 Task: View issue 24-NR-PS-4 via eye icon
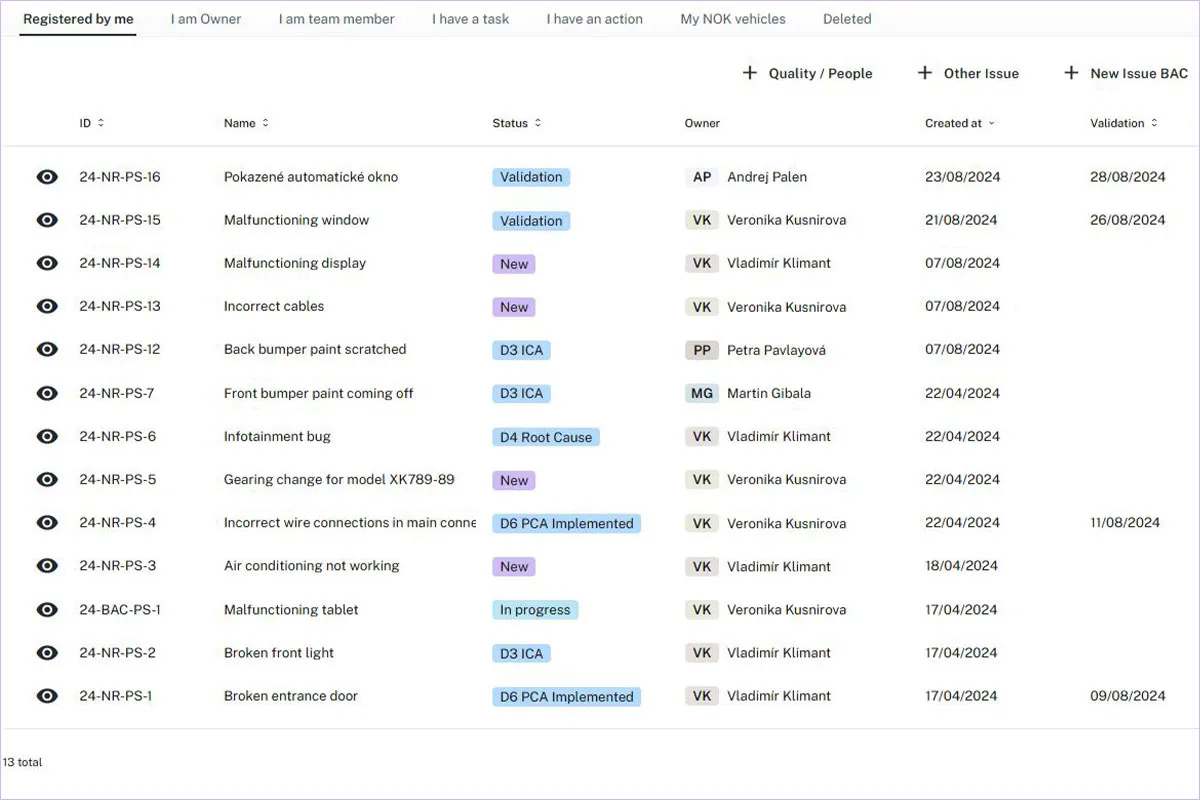point(47,522)
